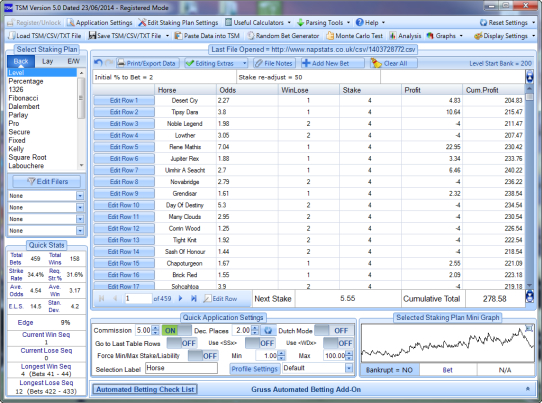Open Useful Calculators menu
542x403 pixels.
pos(258,22)
